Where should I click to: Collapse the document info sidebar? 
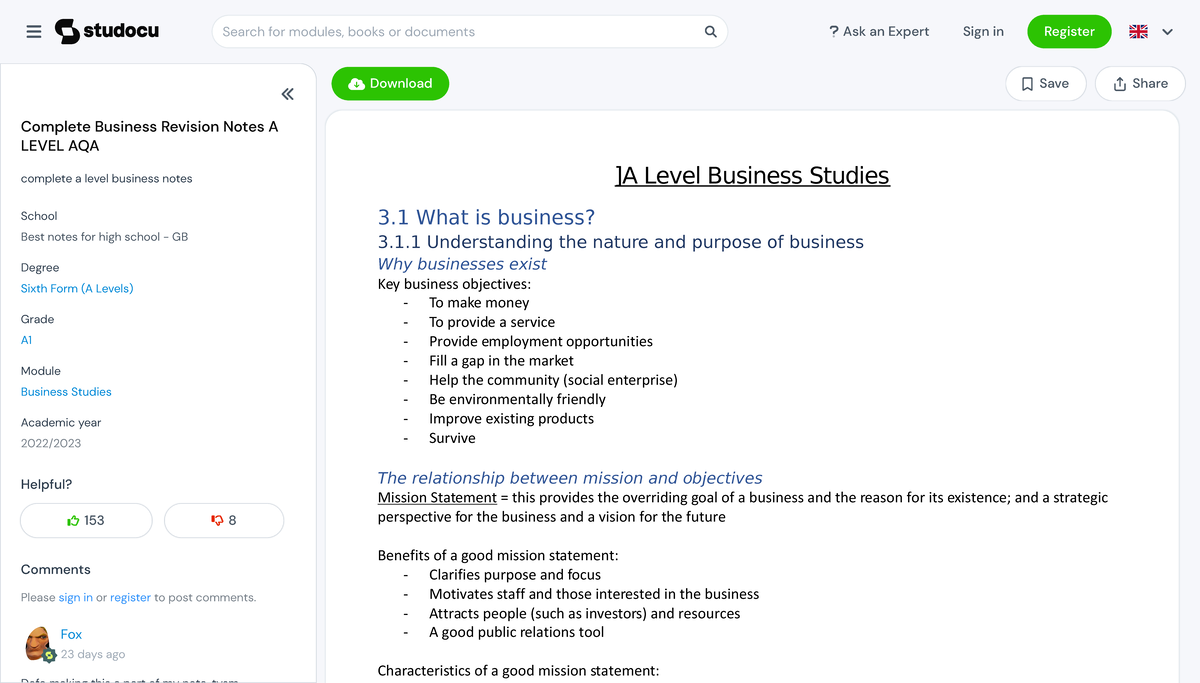pos(287,94)
